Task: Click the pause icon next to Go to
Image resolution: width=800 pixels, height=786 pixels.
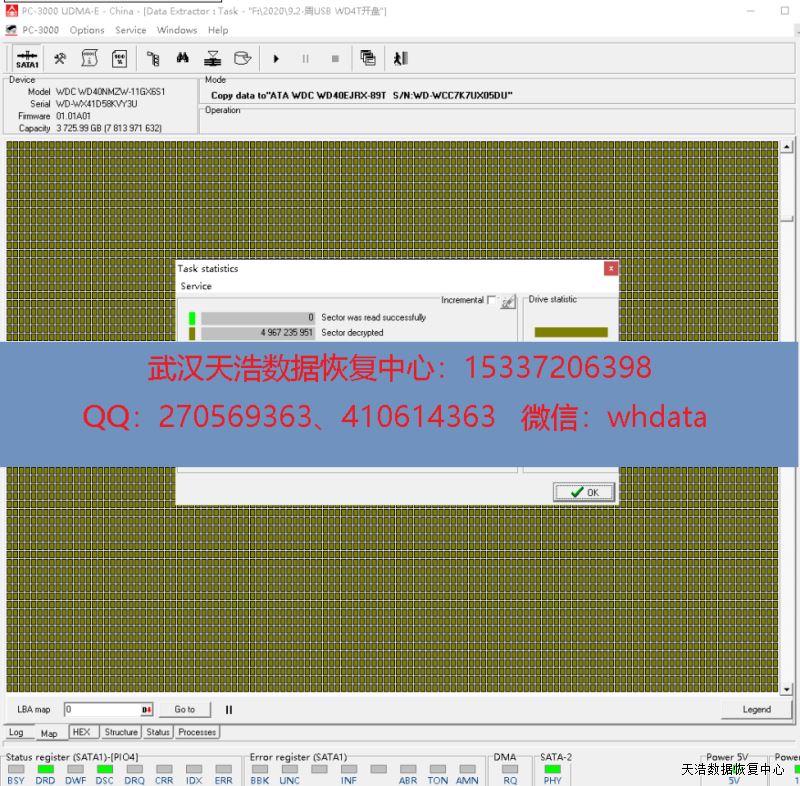Action: [229, 709]
